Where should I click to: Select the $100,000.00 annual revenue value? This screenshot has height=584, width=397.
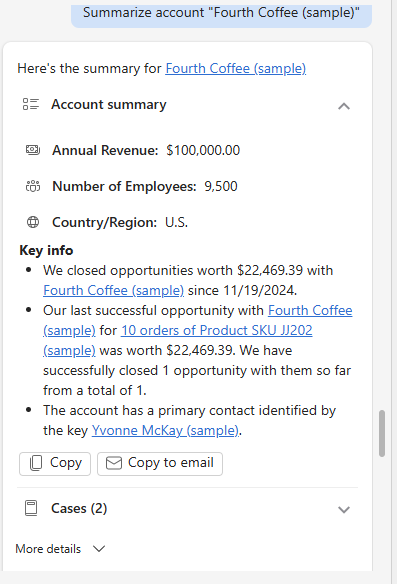(203, 150)
